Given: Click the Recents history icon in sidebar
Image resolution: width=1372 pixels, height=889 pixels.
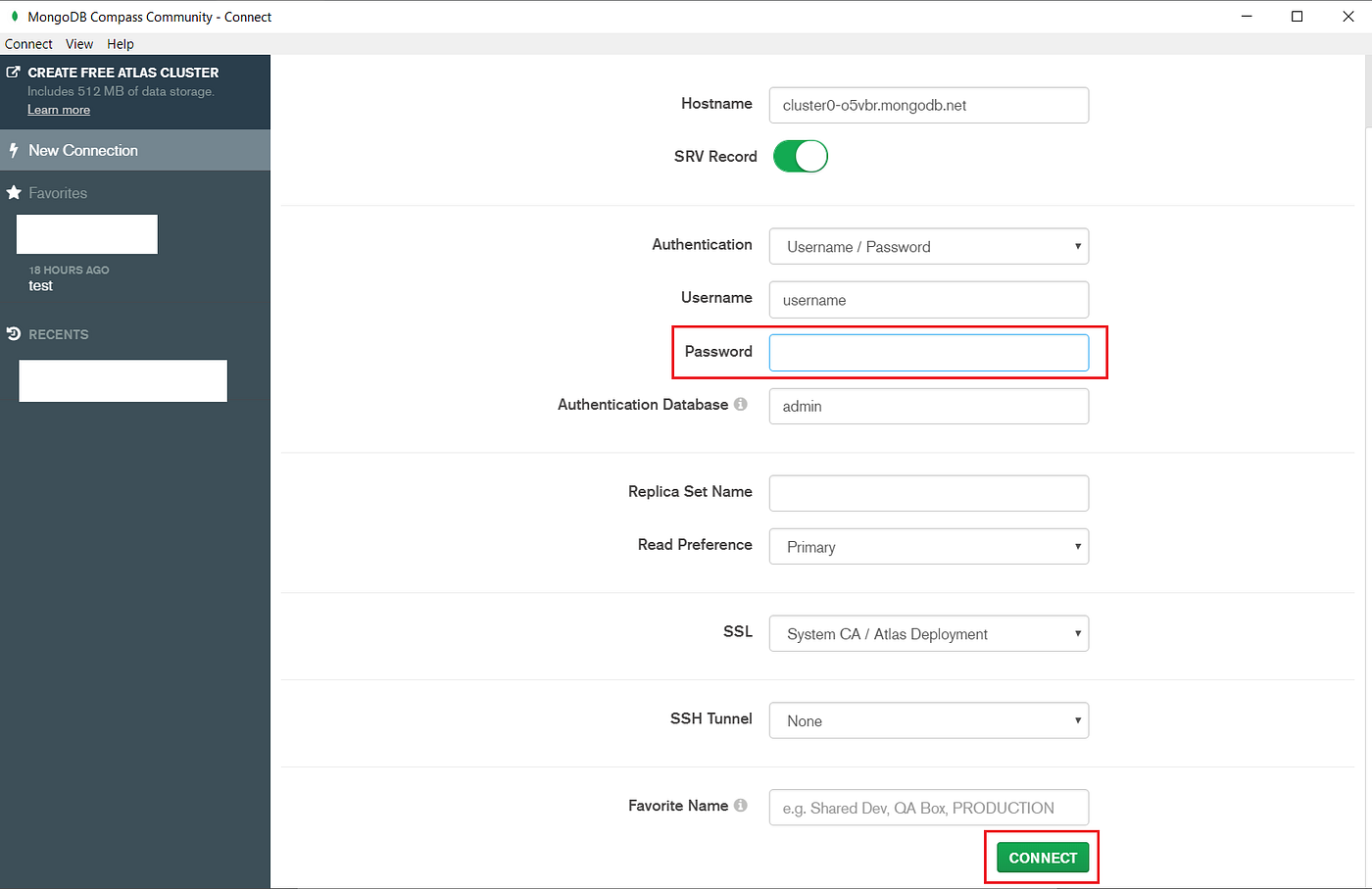Looking at the screenshot, I should coord(14,333).
